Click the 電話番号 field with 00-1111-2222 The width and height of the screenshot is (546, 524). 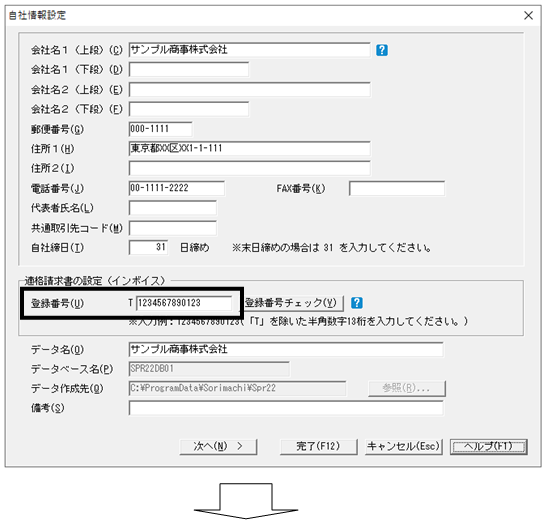(x=177, y=188)
